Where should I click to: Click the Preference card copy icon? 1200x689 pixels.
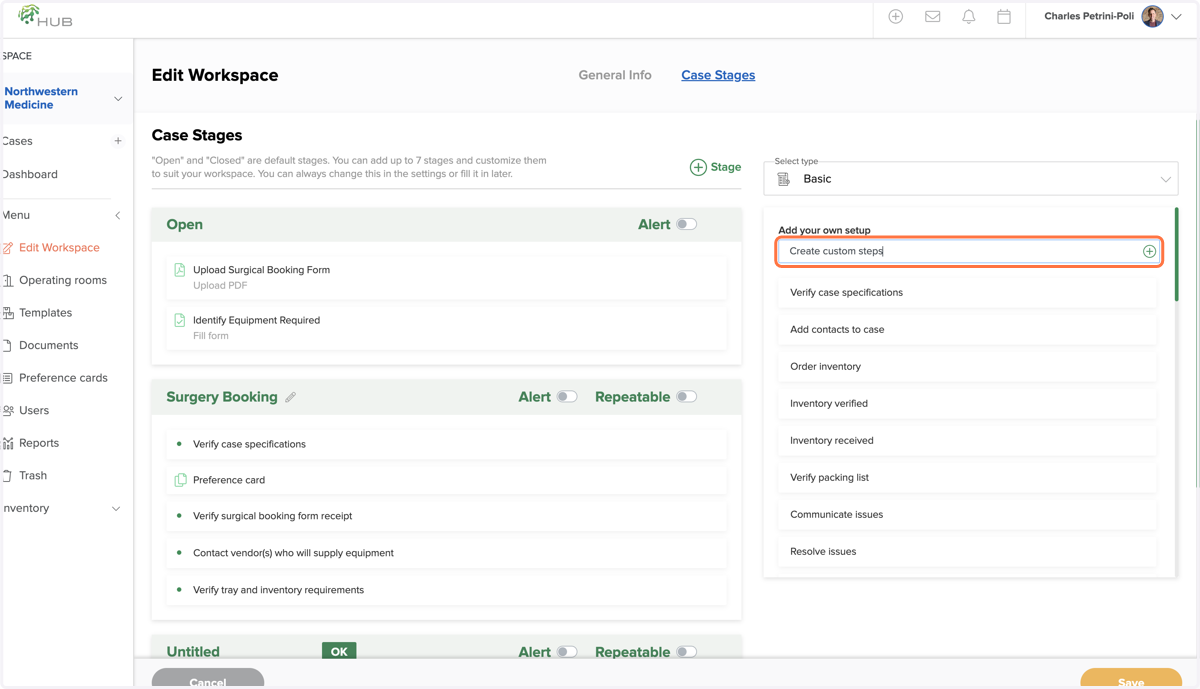tap(180, 480)
